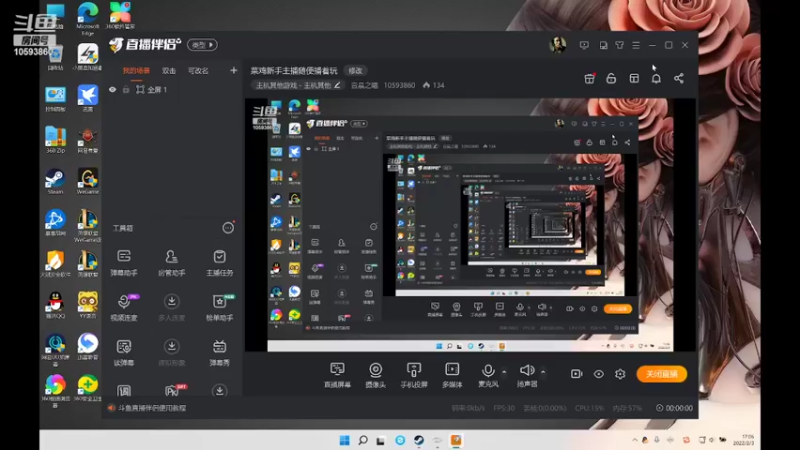Open the Microsoft Edge desktop shortcut
800x450 pixels.
pyautogui.click(x=88, y=19)
